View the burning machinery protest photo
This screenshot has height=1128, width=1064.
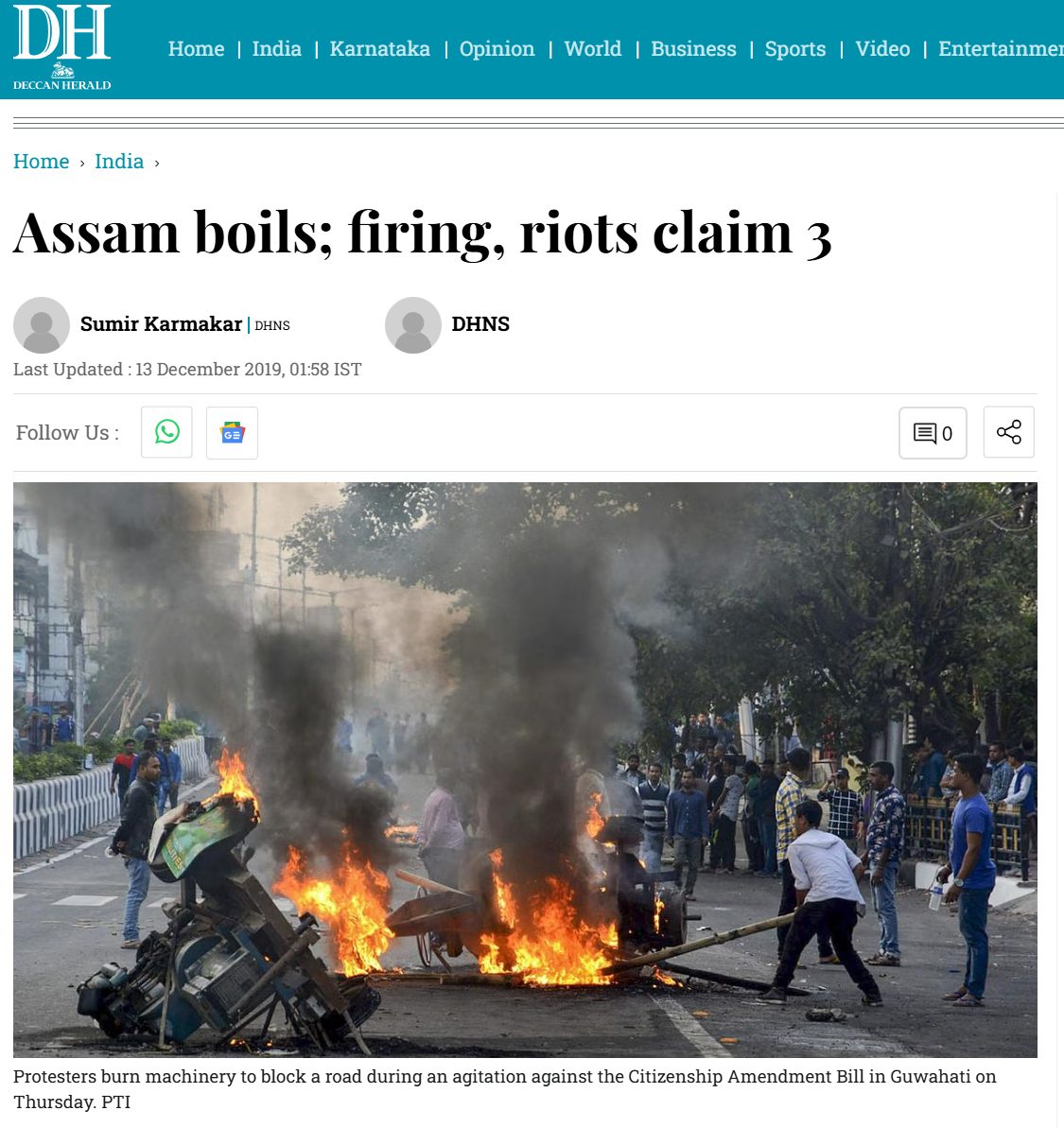tap(525, 770)
